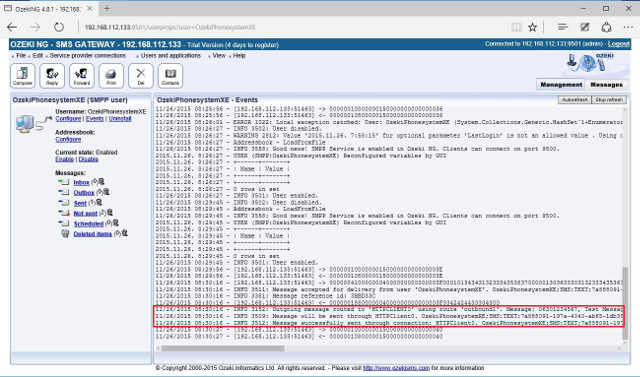
Task: Click the ozekisms.com website link
Action: [x=396, y=368]
